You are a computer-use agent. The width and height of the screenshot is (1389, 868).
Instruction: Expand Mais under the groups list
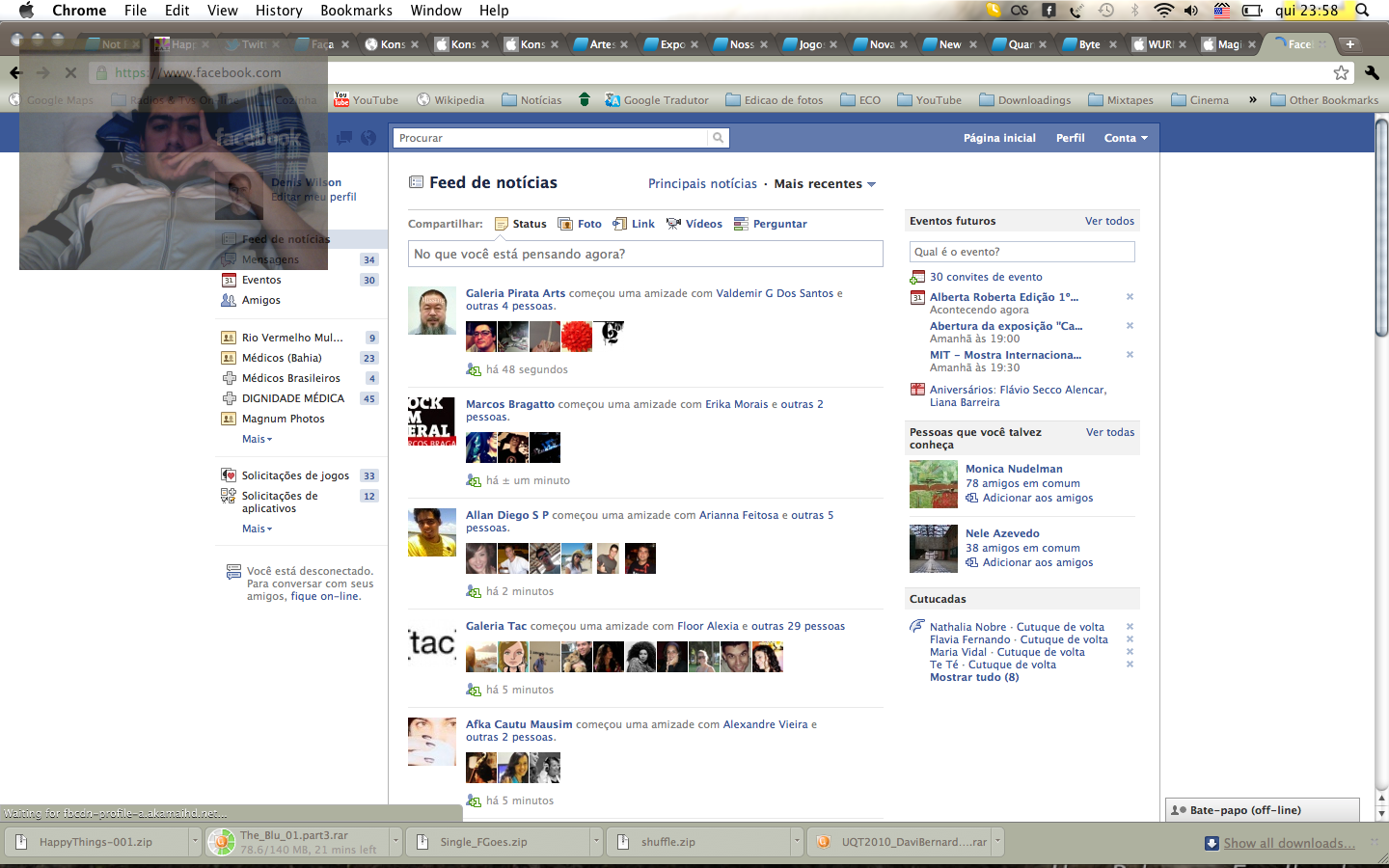[x=257, y=439]
